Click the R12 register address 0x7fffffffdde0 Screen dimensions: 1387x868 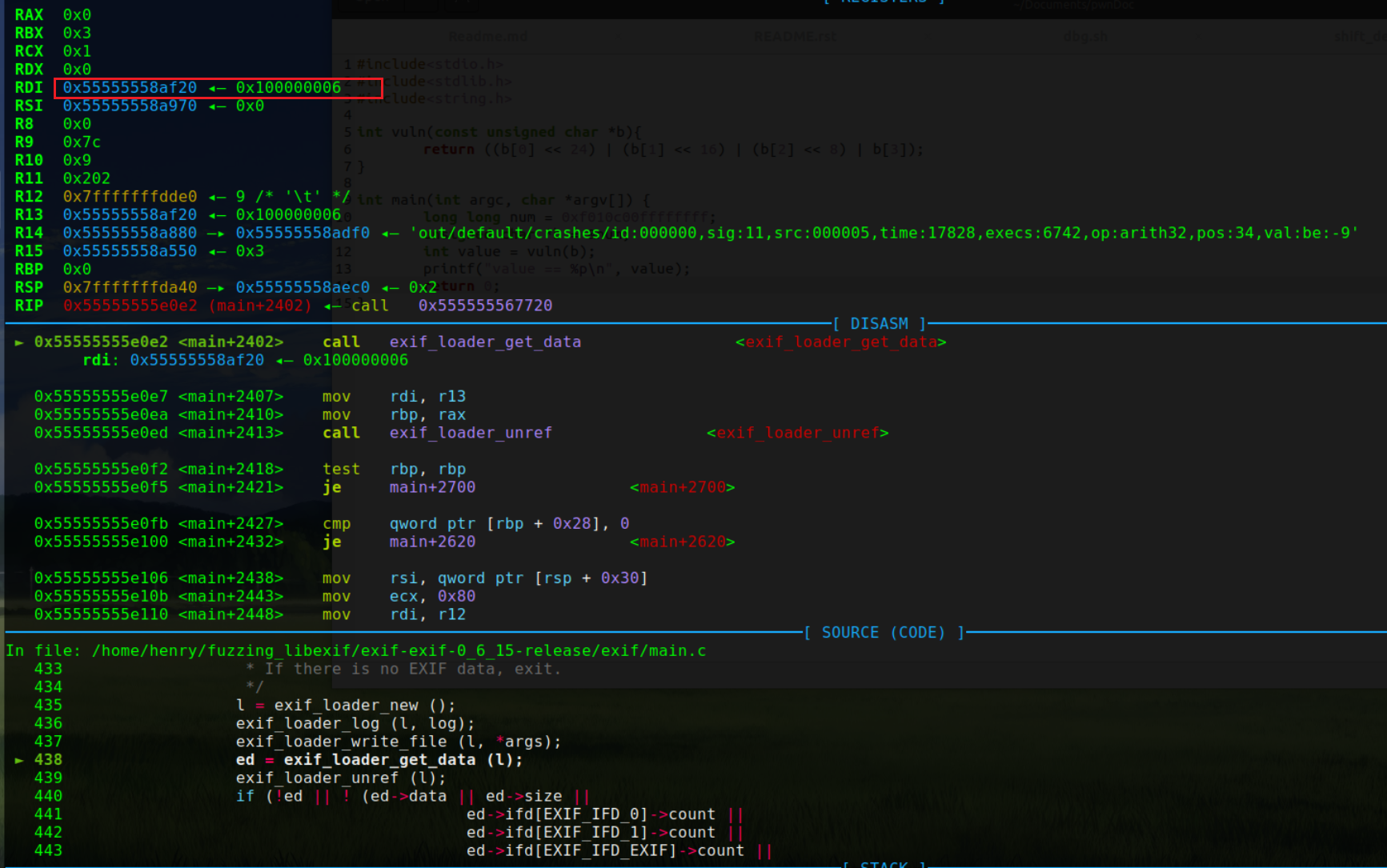tap(130, 197)
